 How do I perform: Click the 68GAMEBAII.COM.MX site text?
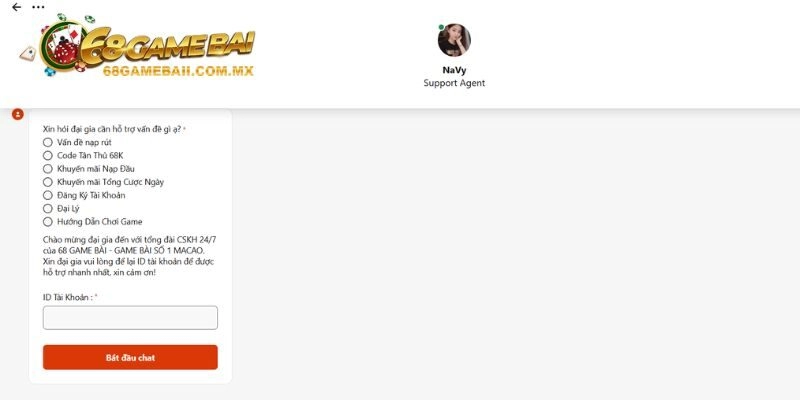tap(178, 71)
